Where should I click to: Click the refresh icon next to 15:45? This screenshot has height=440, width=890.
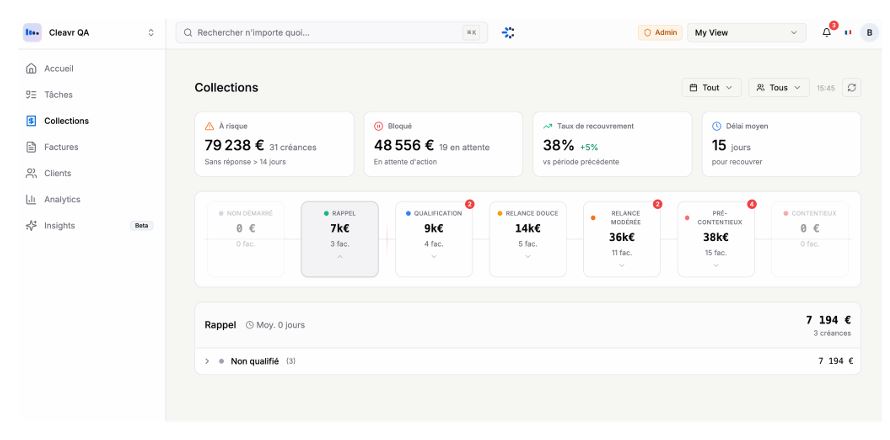click(x=851, y=88)
